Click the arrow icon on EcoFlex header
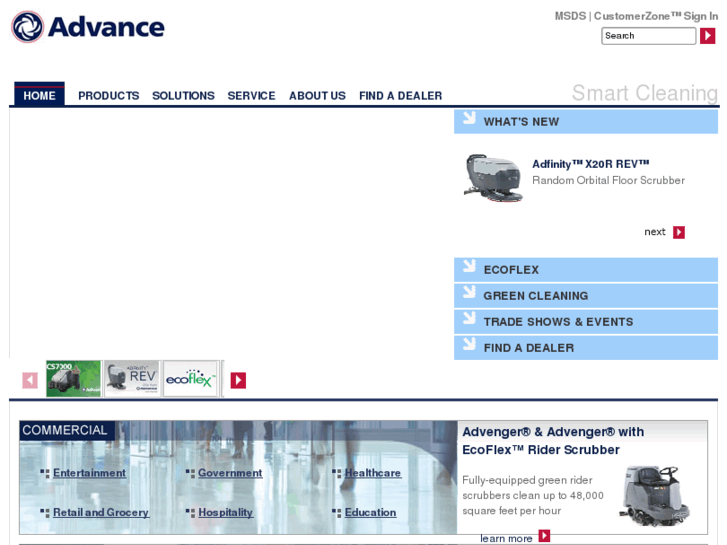The image size is (727, 545). [x=469, y=266]
